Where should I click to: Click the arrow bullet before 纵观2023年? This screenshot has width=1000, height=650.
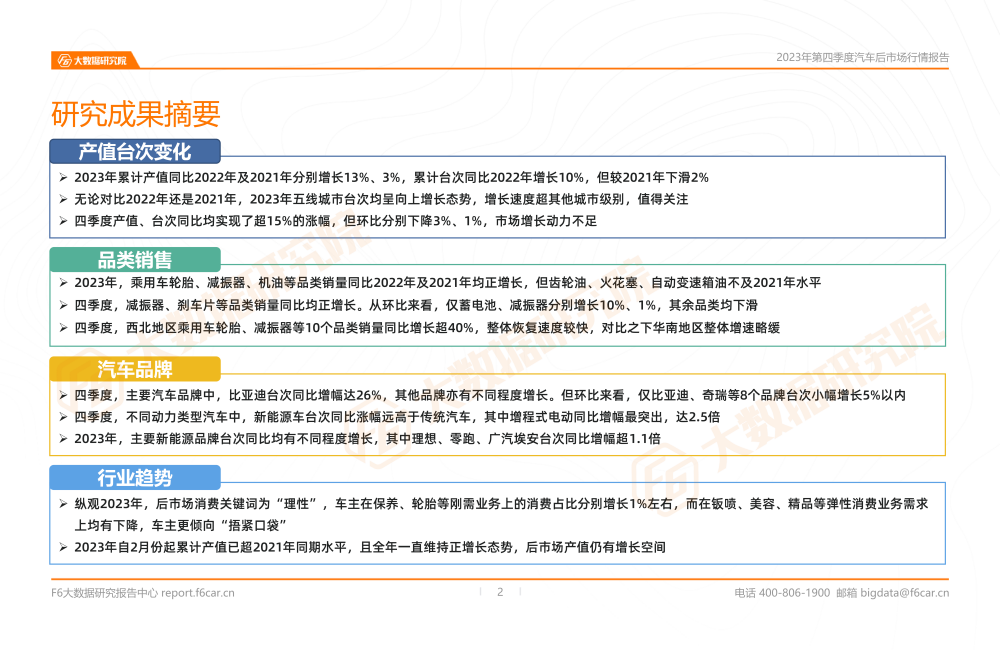(64, 504)
